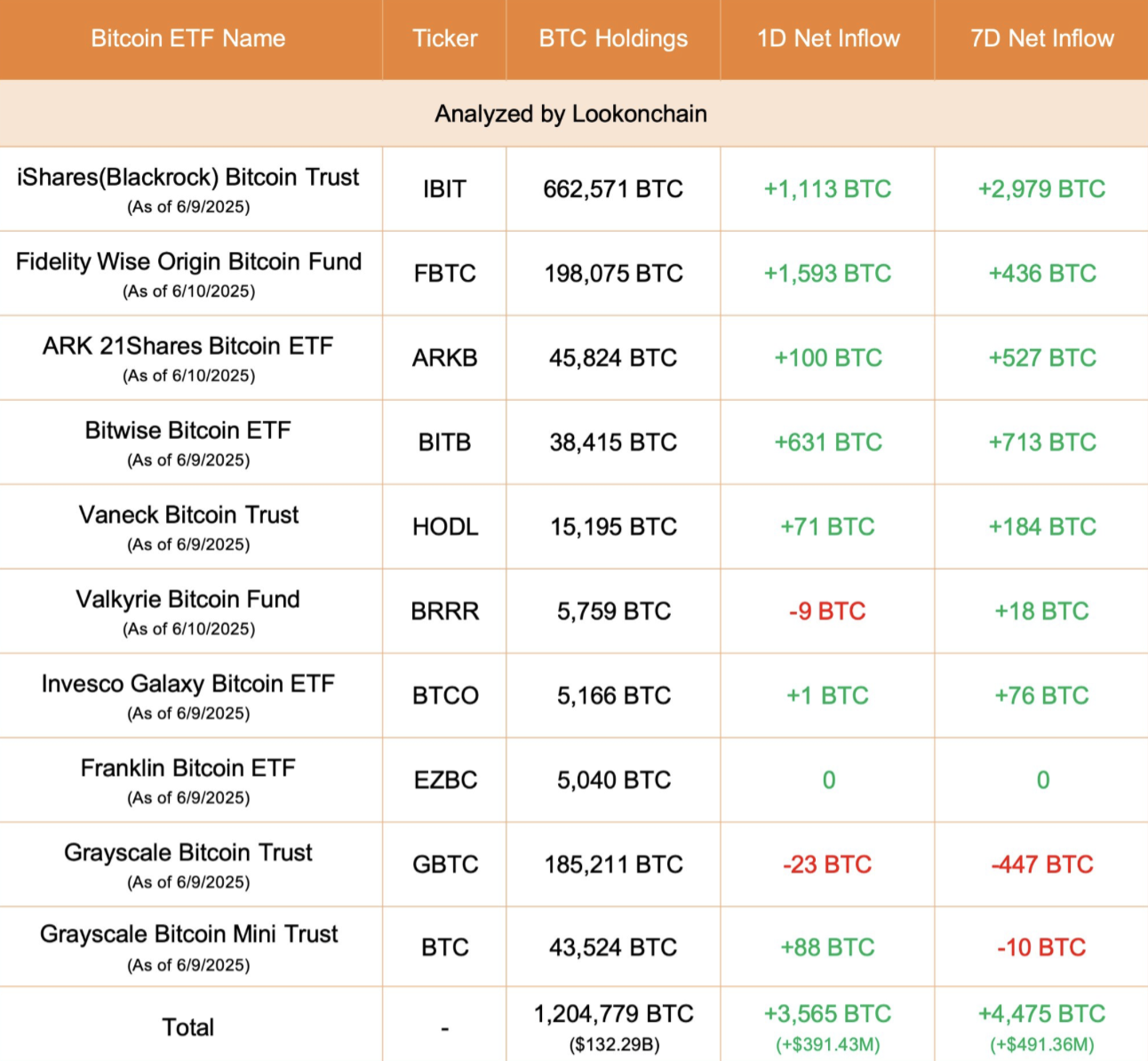Click the EZBC ticker cell
Screen dimensions: 1148x1061
point(444,780)
